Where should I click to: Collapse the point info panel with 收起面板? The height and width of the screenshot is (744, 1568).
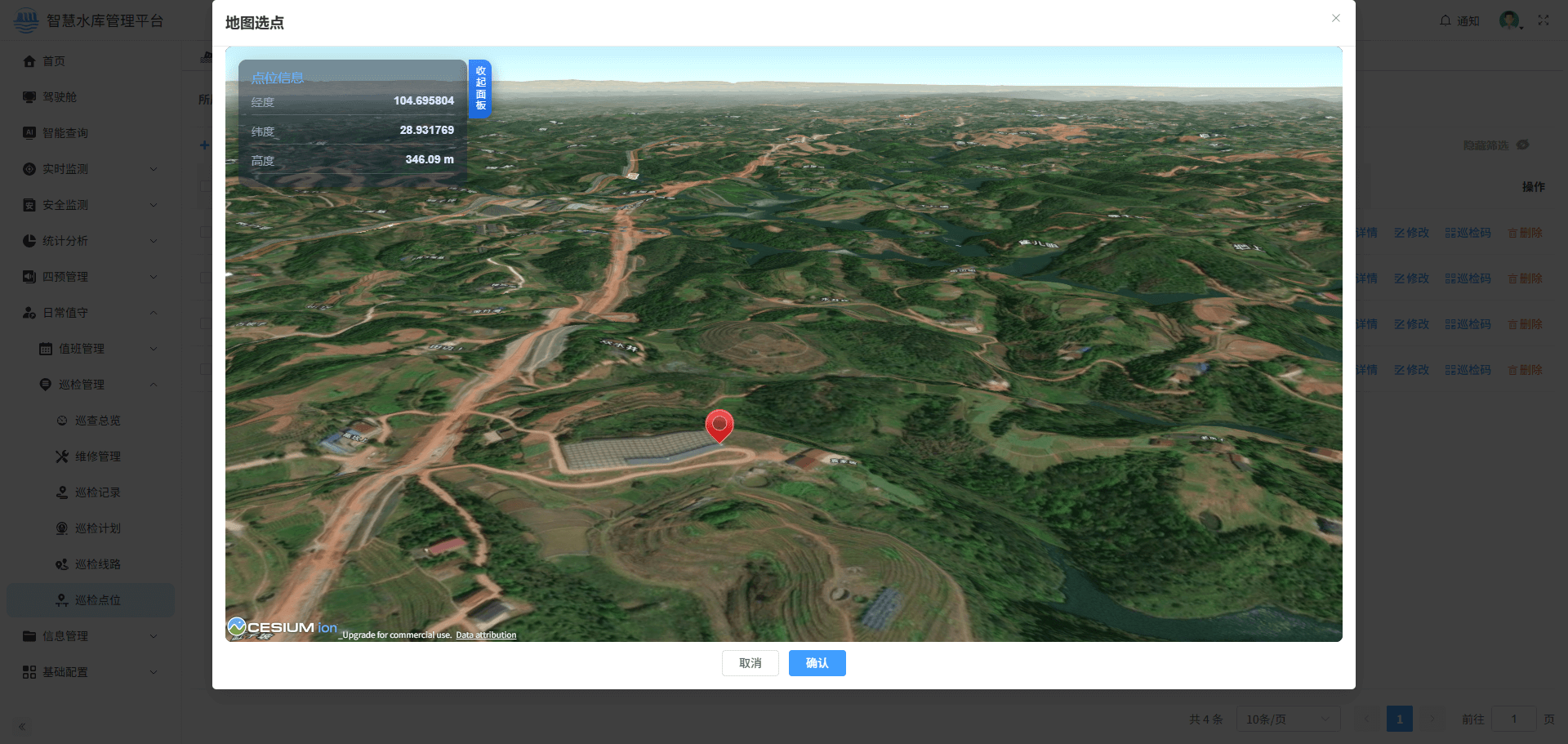[480, 88]
